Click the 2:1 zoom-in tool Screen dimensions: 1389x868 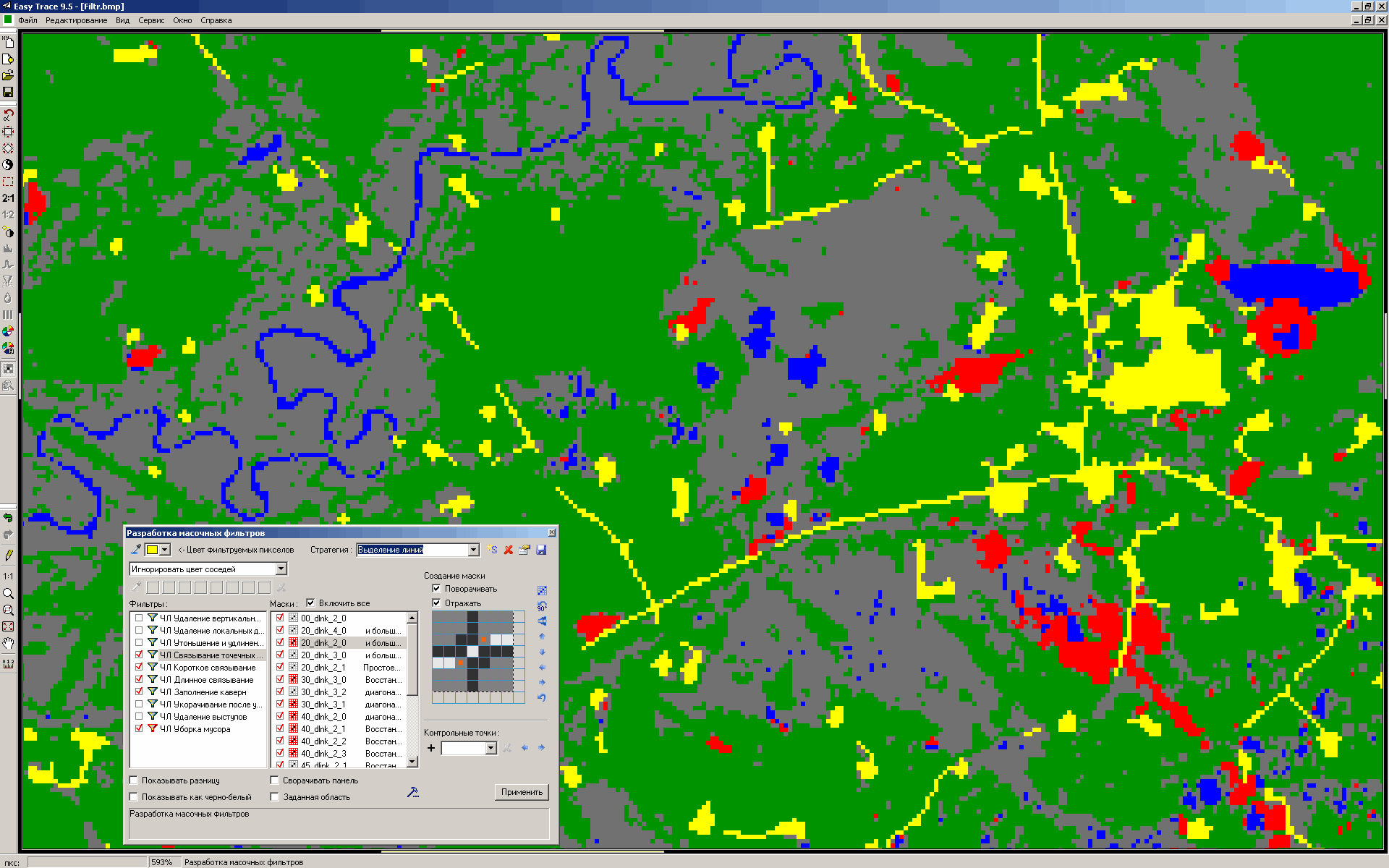[x=8, y=197]
